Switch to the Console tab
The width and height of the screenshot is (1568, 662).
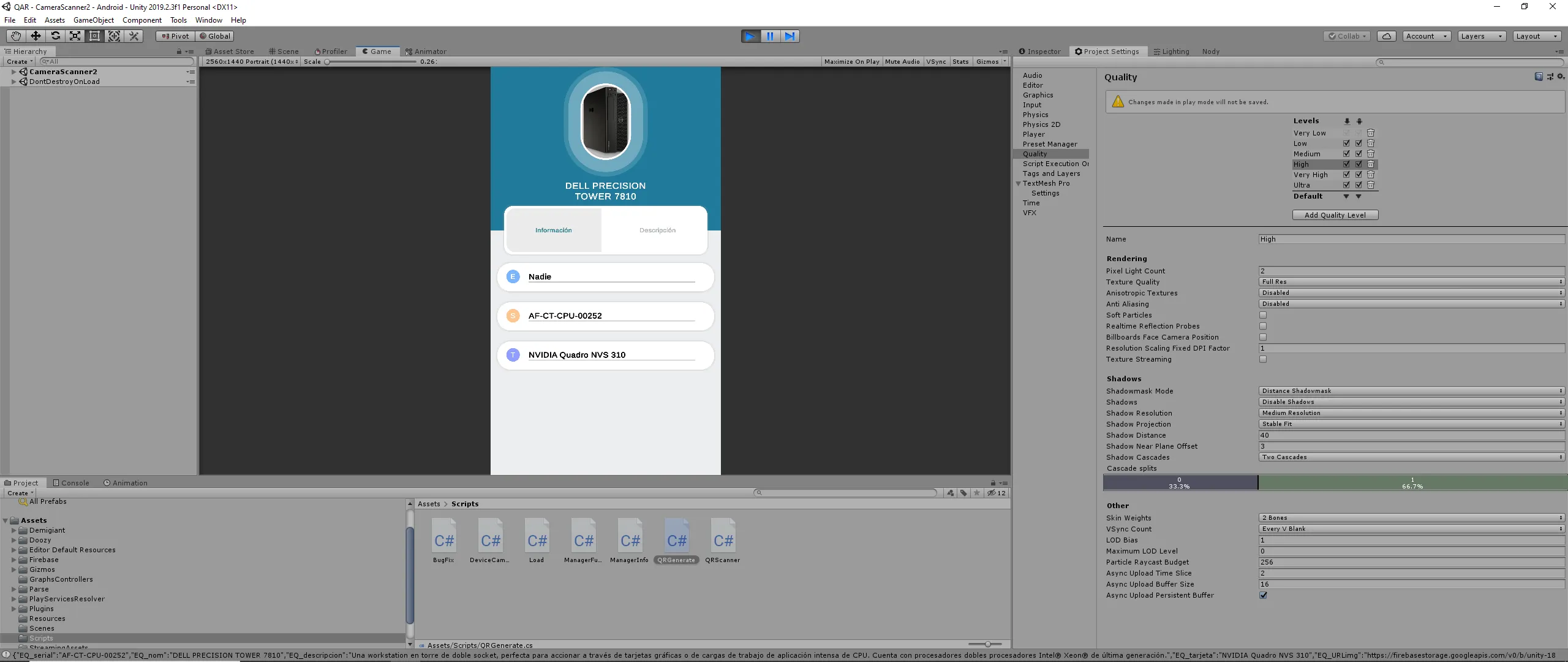pyautogui.click(x=71, y=483)
